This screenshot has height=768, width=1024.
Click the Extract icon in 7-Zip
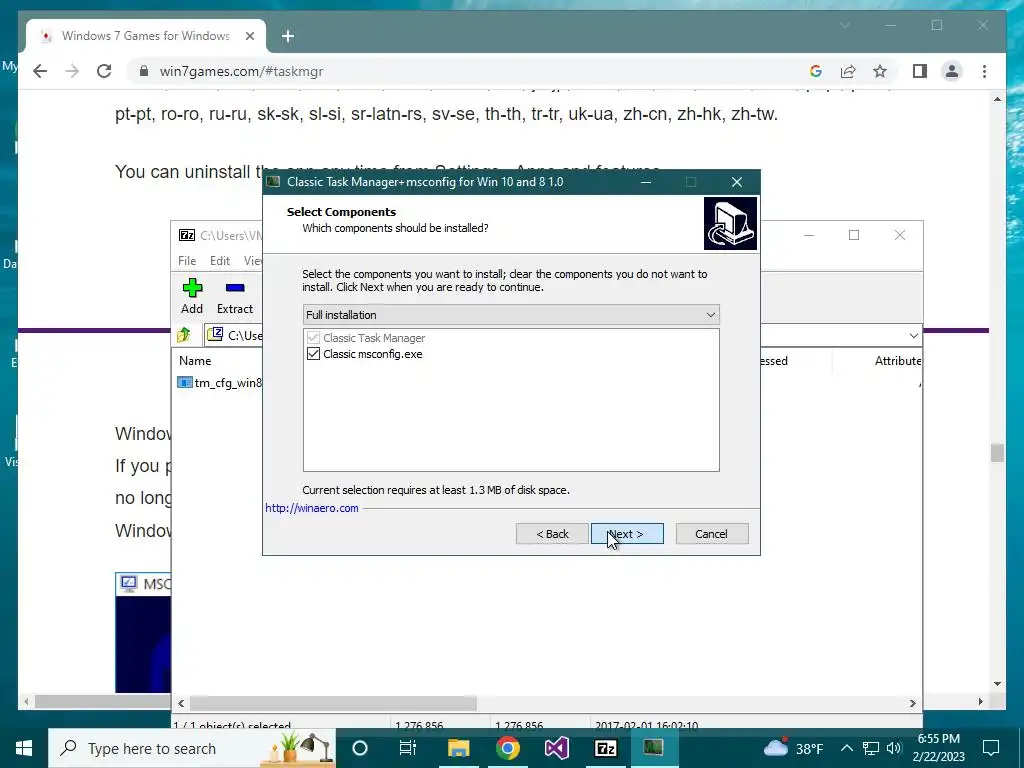pyautogui.click(x=234, y=296)
